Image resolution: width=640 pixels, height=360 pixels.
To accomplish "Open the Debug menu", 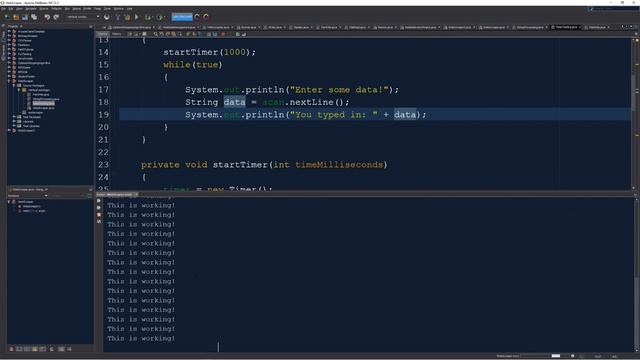I will [x=76, y=9].
